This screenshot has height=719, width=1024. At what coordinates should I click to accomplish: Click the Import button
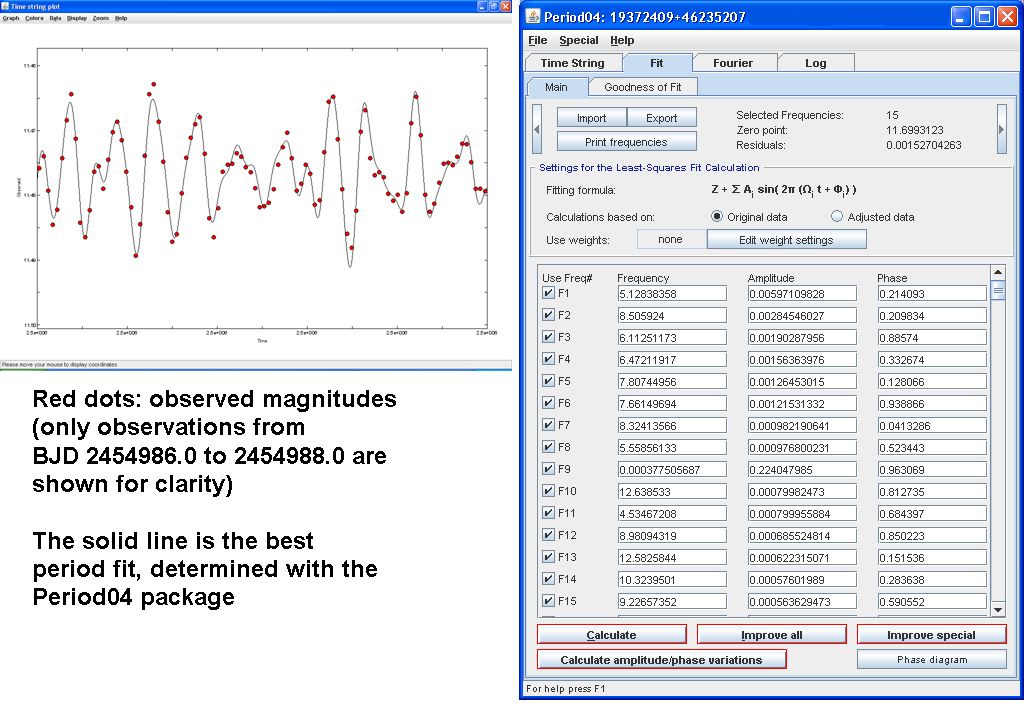(x=592, y=118)
